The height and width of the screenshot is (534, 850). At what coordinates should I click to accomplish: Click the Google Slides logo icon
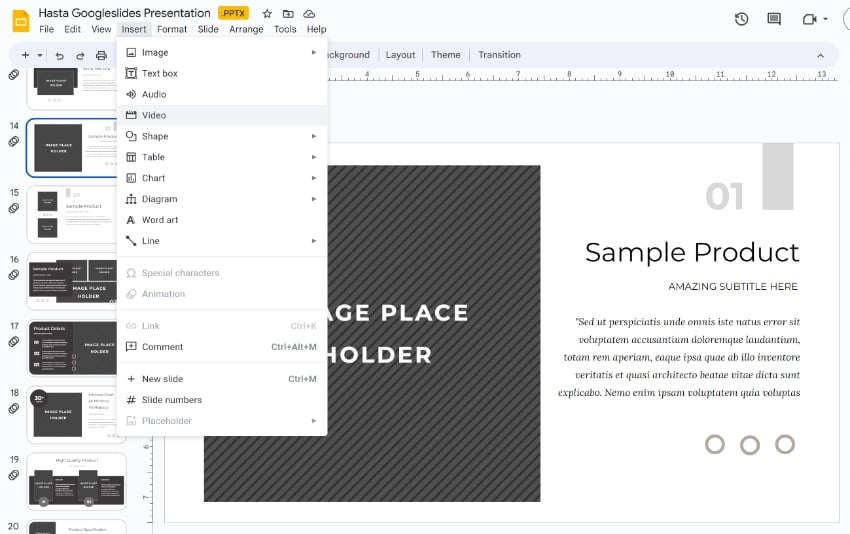[x=19, y=20]
